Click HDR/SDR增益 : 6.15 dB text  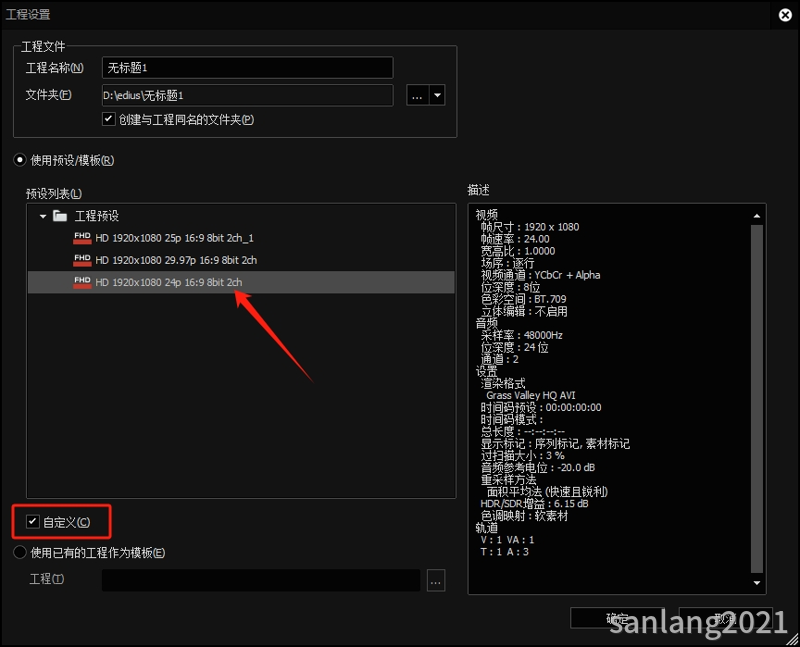tap(534, 504)
